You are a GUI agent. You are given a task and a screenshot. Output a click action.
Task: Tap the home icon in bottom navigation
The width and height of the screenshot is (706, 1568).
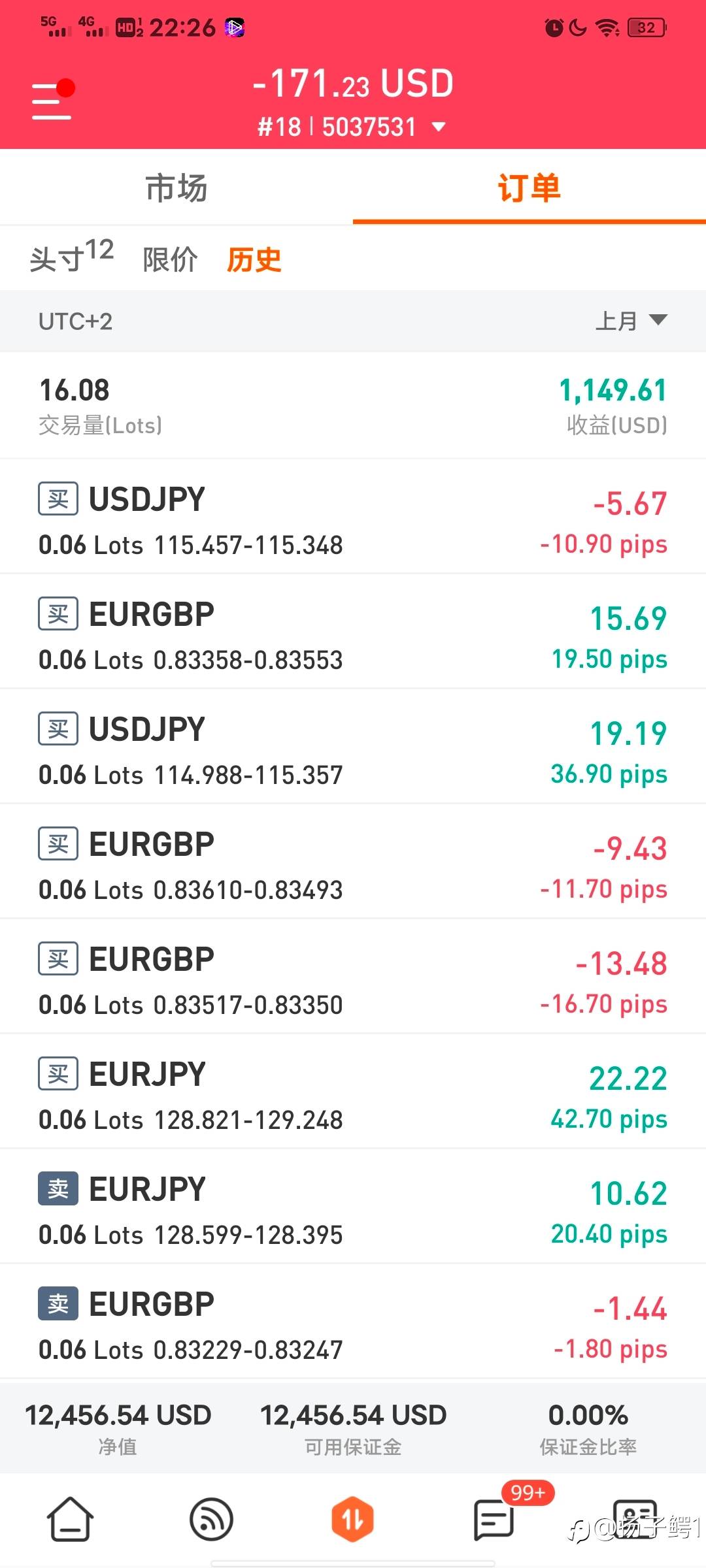tap(70, 1520)
